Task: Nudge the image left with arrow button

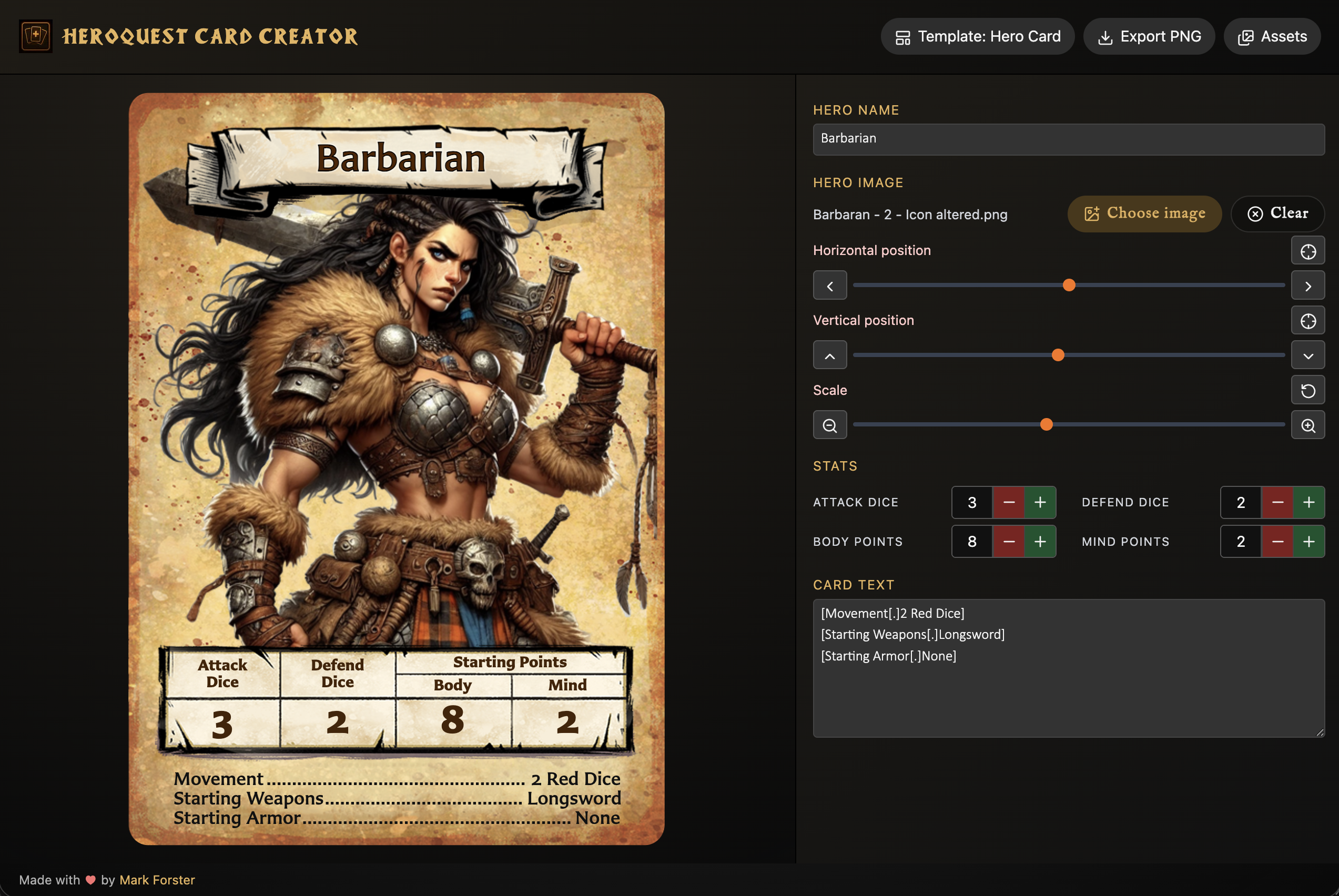Action: (830, 286)
